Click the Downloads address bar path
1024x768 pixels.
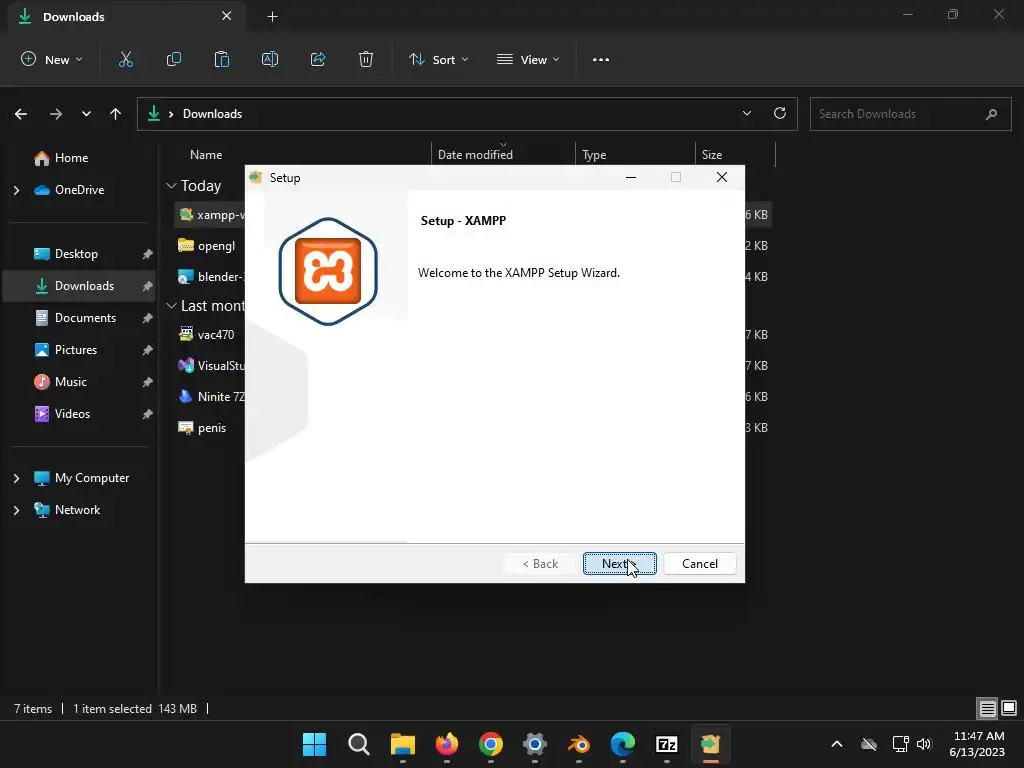212,114
